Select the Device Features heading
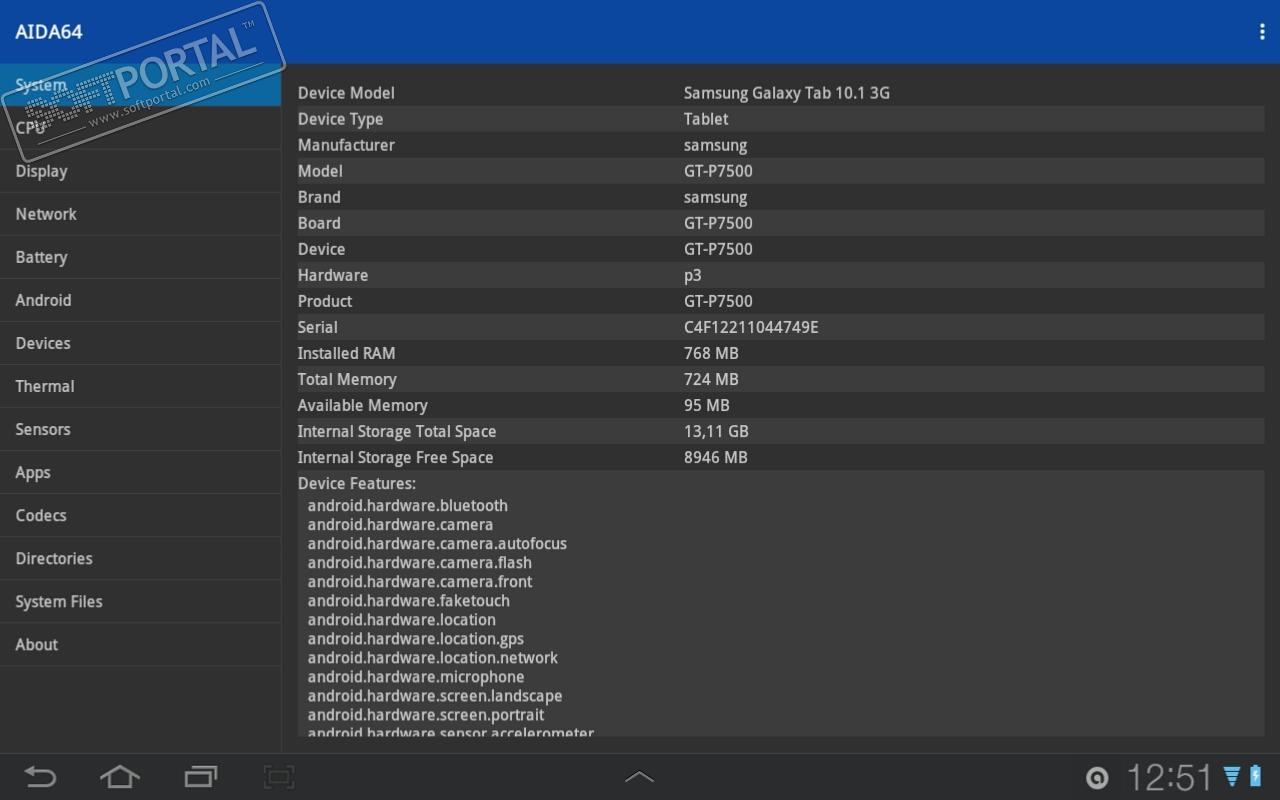The image size is (1280, 800). (357, 483)
